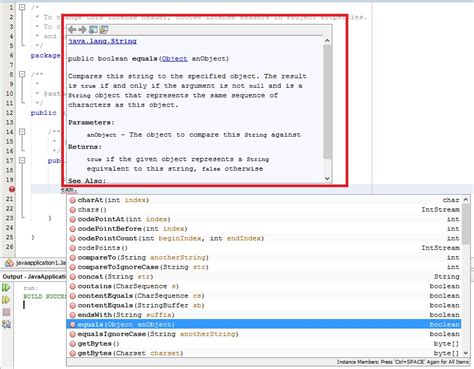Select contentEquals(CharSequence cs) completion

tap(264, 296)
